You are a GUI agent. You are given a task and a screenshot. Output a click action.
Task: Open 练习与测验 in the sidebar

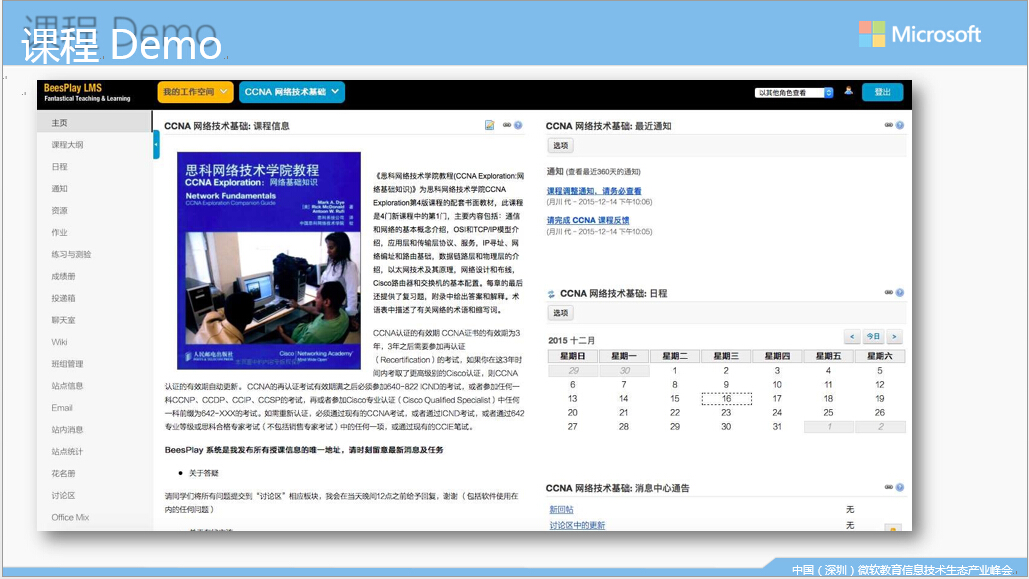(72, 254)
